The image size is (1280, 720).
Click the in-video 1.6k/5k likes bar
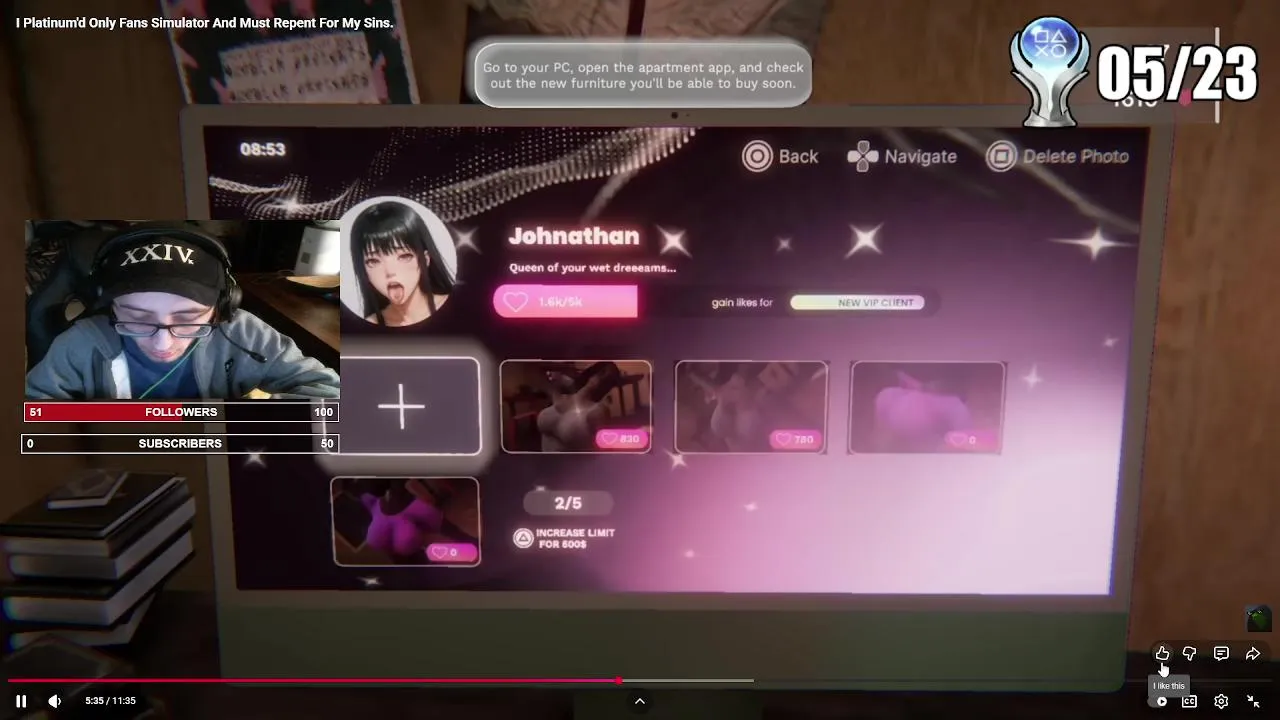(x=565, y=301)
